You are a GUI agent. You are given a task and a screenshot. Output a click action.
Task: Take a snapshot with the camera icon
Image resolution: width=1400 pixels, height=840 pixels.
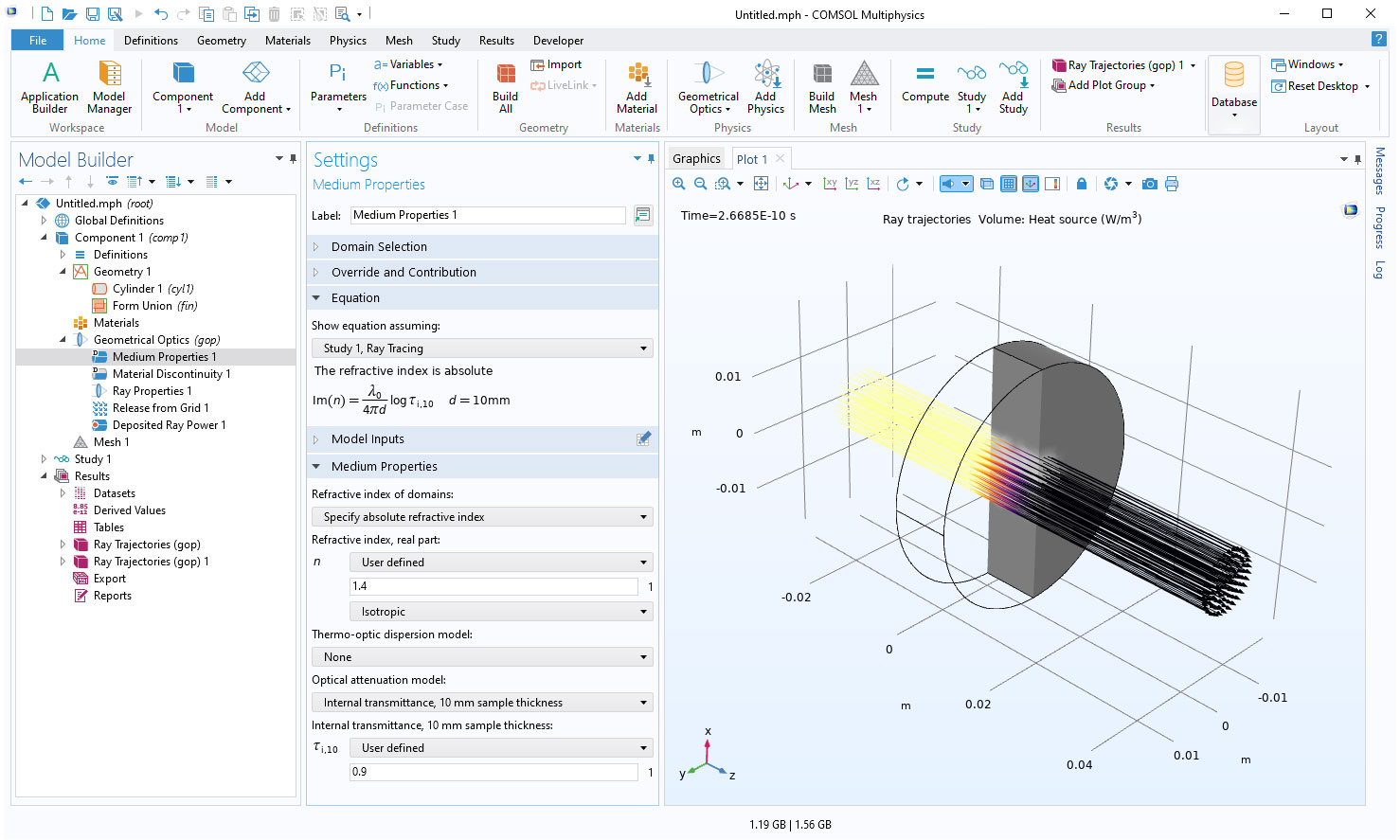point(1149,184)
